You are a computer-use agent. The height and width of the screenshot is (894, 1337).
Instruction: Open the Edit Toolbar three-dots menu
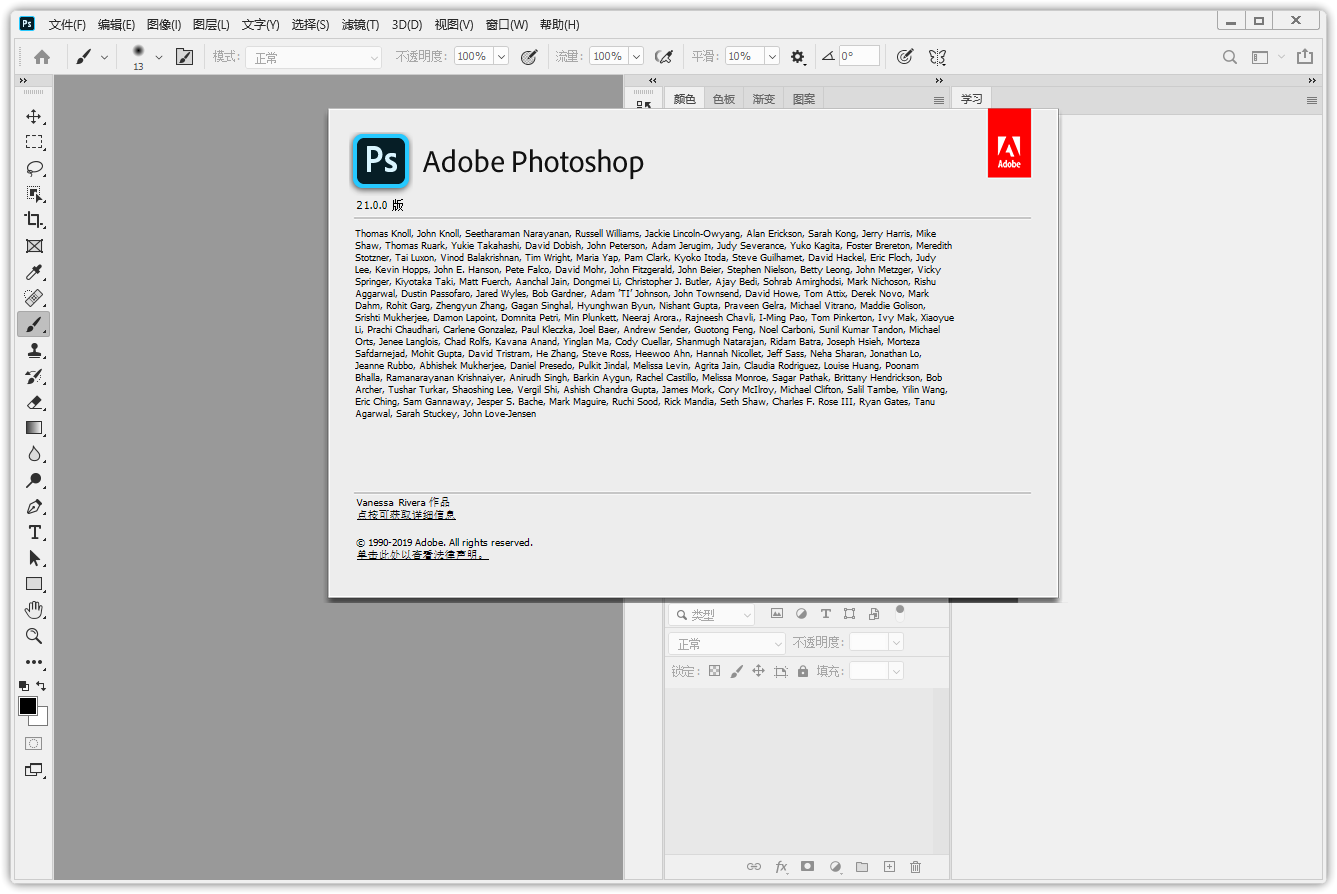coord(34,662)
